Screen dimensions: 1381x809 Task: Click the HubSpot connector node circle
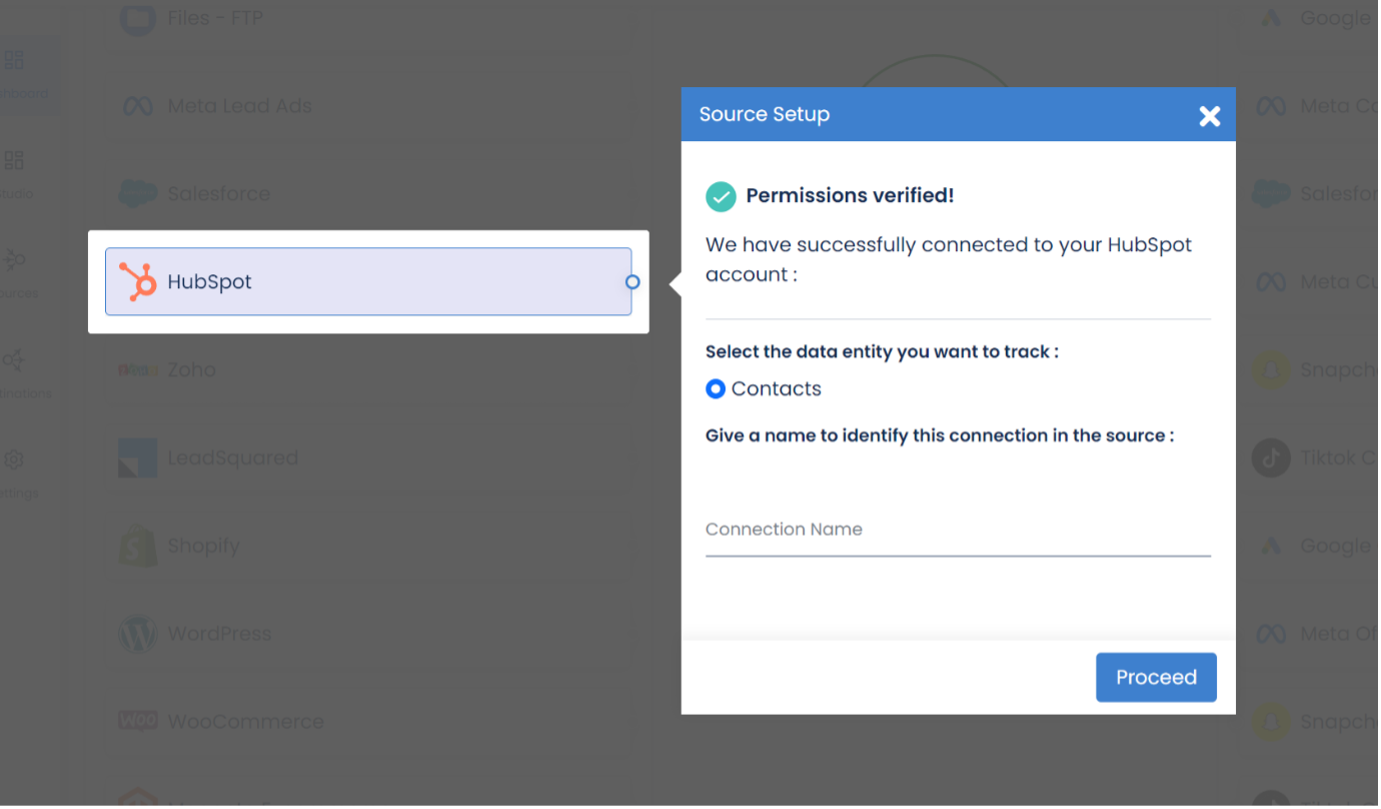click(x=634, y=283)
